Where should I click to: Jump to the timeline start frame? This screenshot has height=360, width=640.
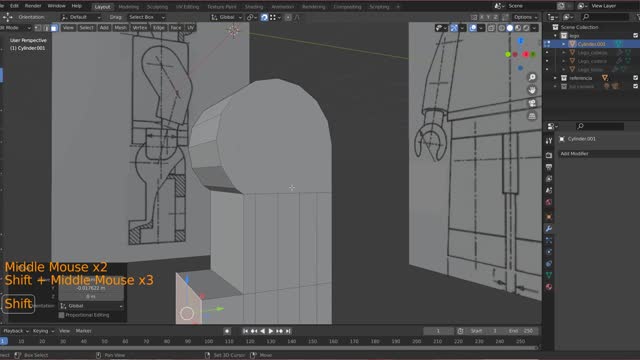click(x=245, y=331)
